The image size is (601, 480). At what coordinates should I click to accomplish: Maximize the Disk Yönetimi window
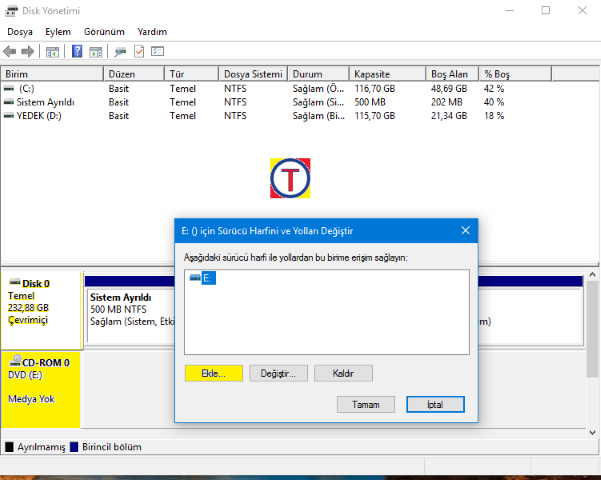click(x=546, y=10)
